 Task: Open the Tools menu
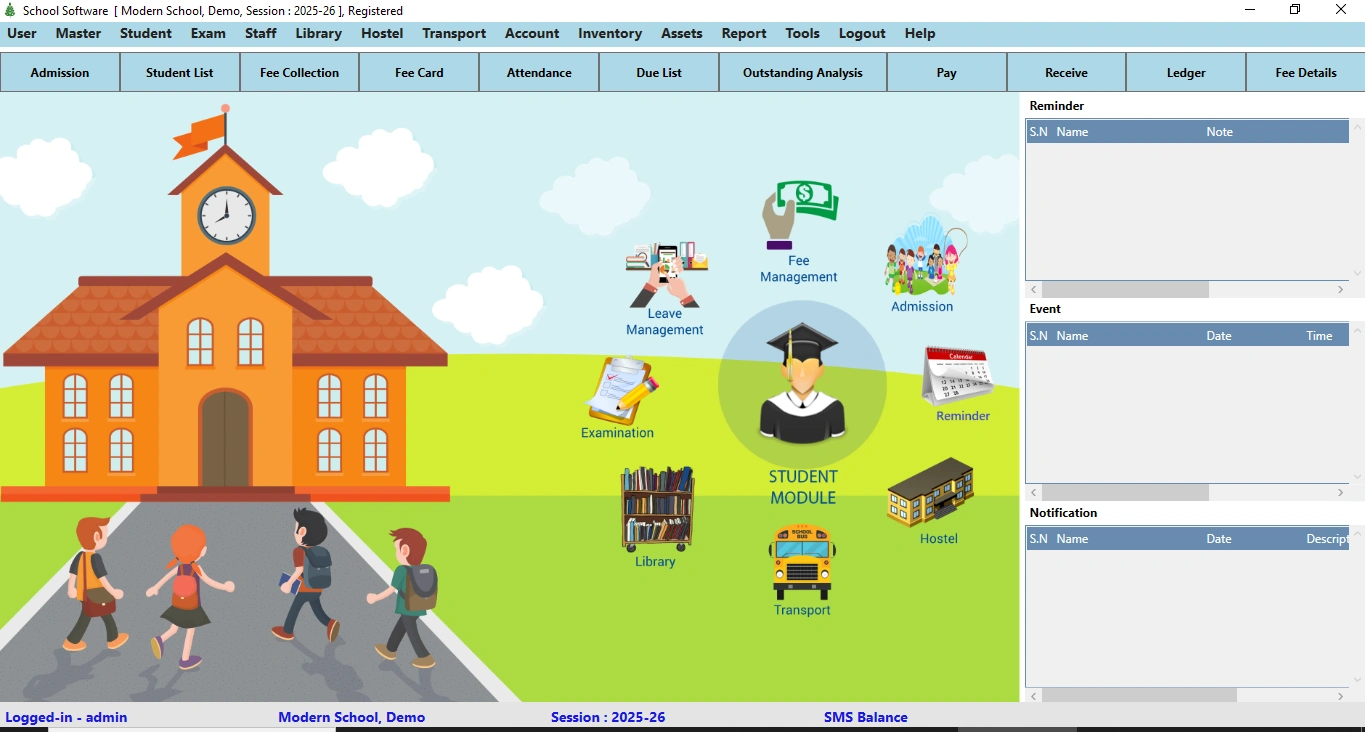click(802, 33)
